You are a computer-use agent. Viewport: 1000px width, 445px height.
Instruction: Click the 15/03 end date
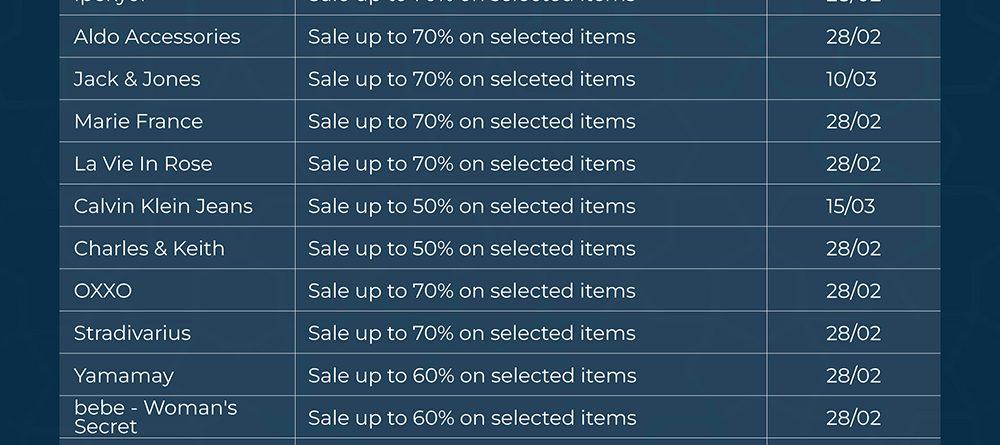pyautogui.click(x=850, y=207)
